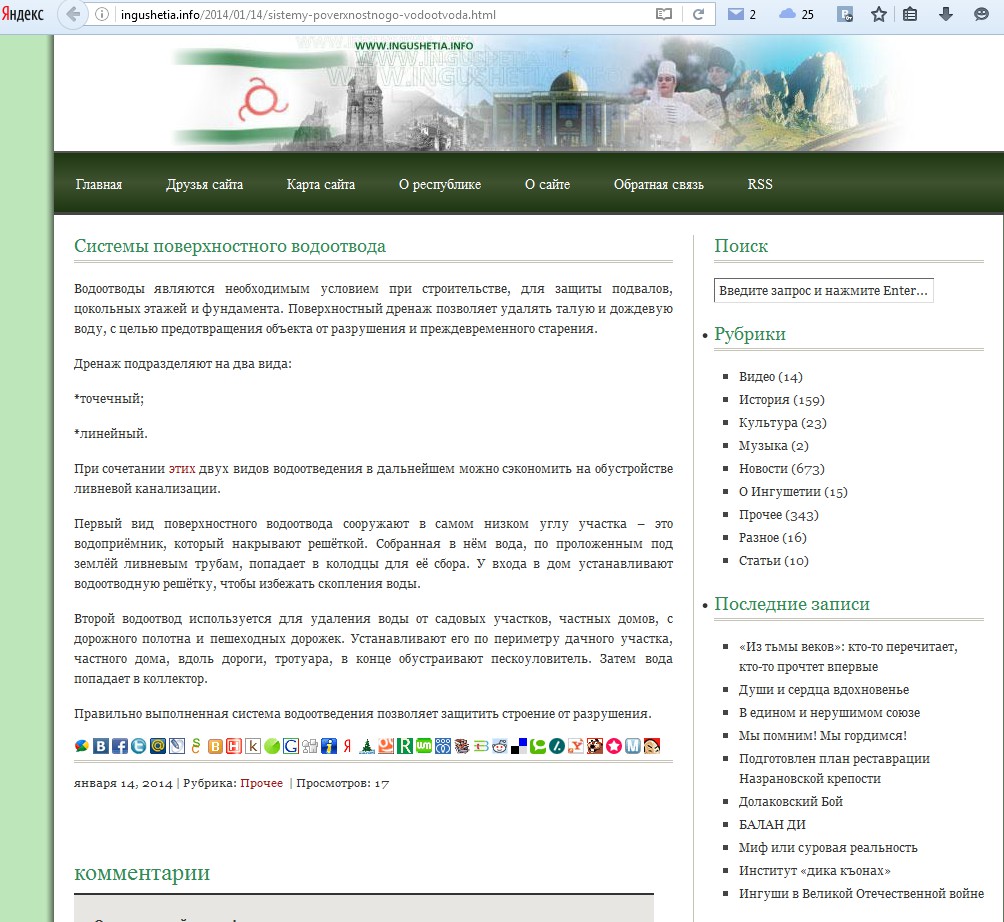This screenshot has height=922, width=1004.
Task: Open Видео (14) category
Action: coord(771,376)
